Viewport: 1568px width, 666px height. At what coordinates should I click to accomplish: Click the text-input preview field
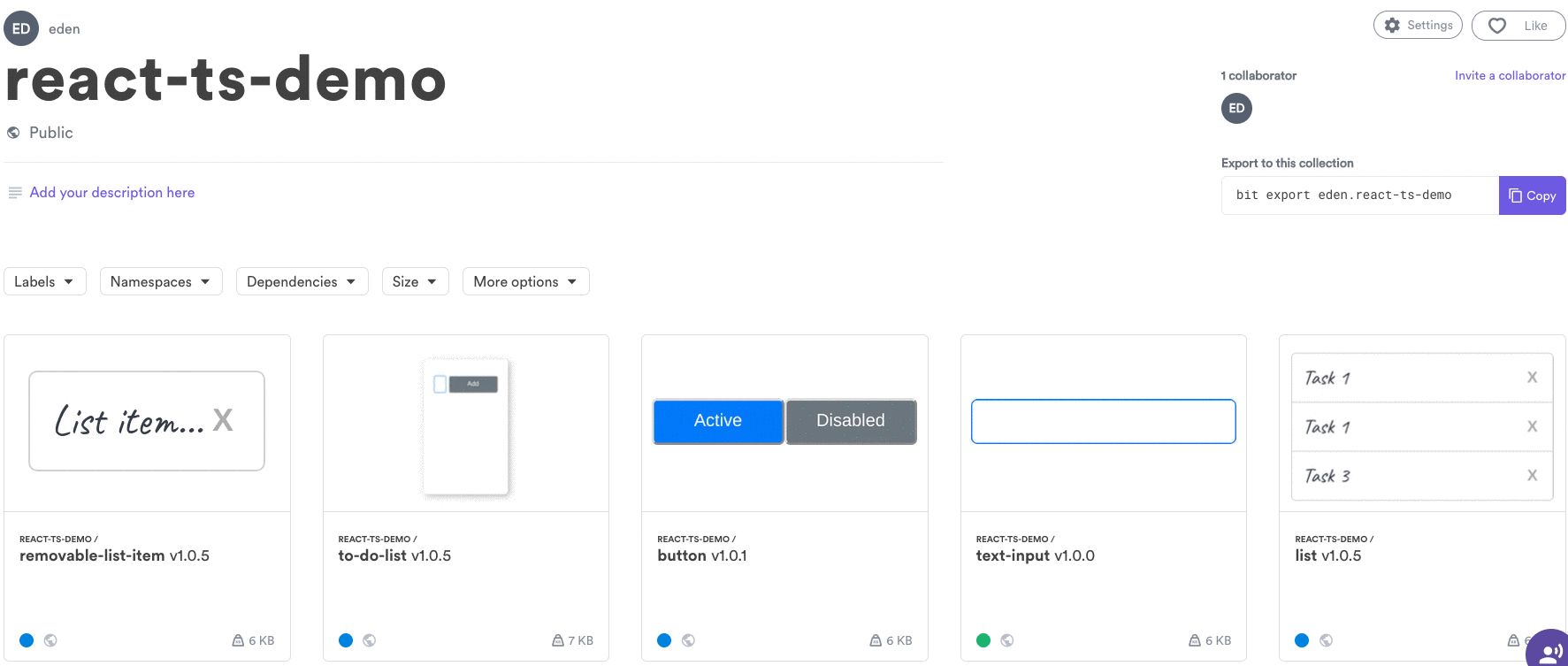(x=1104, y=421)
